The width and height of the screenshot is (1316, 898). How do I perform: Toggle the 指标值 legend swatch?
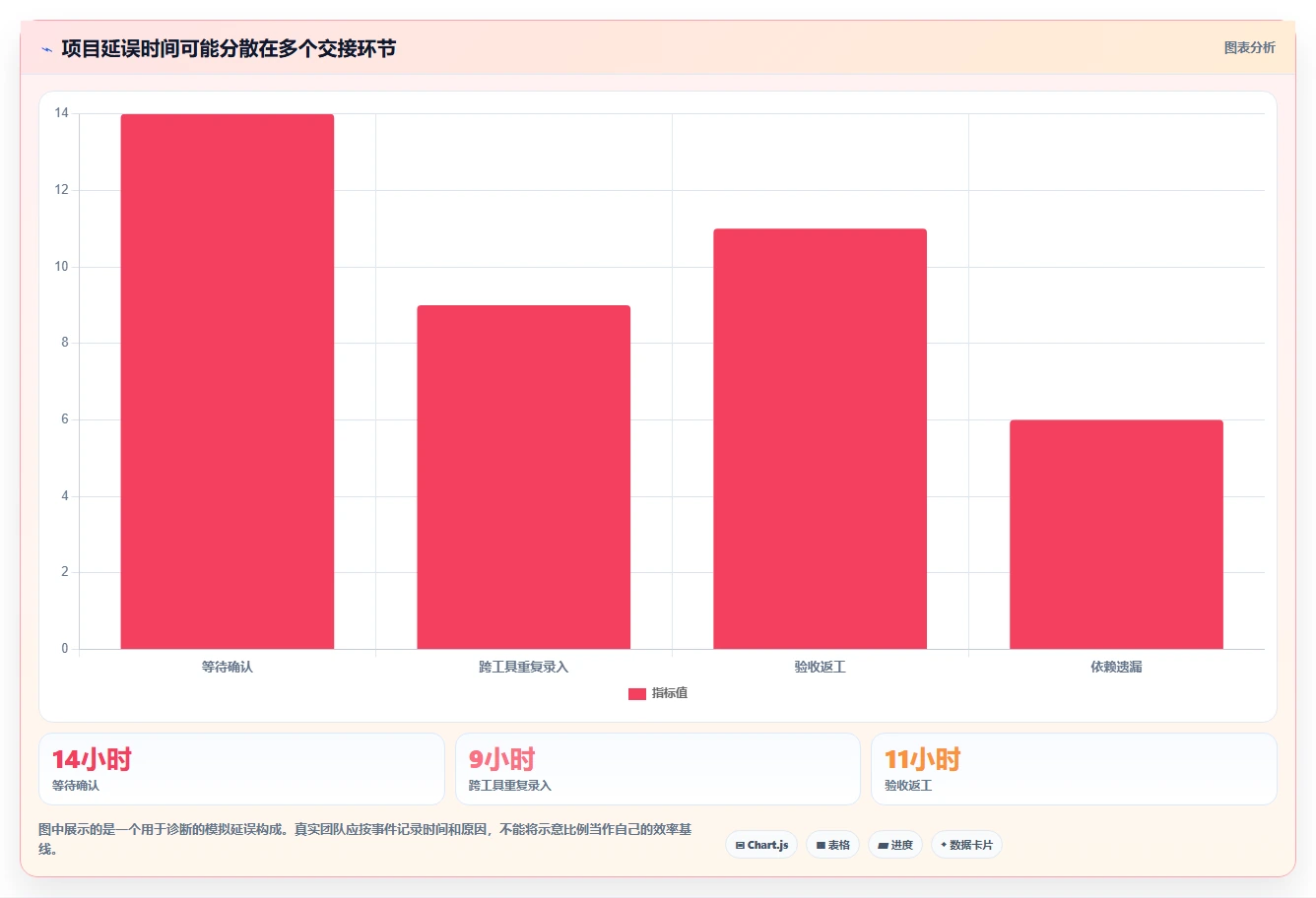pos(637,694)
